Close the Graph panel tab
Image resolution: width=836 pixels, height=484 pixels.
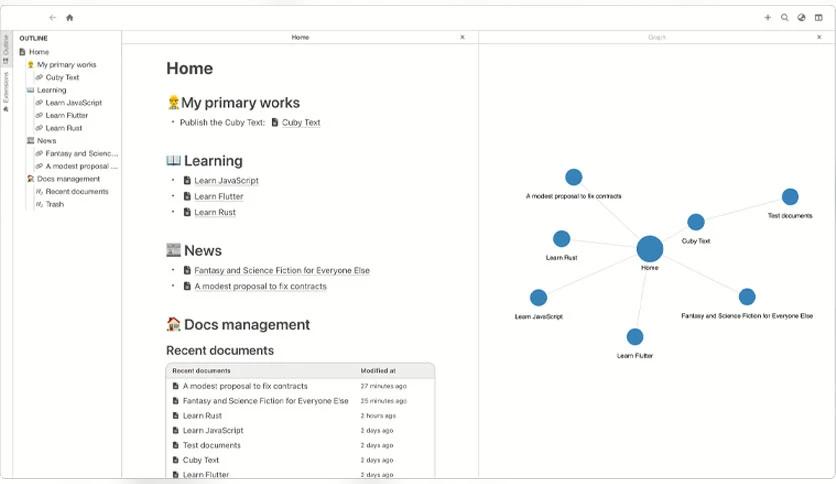819,37
